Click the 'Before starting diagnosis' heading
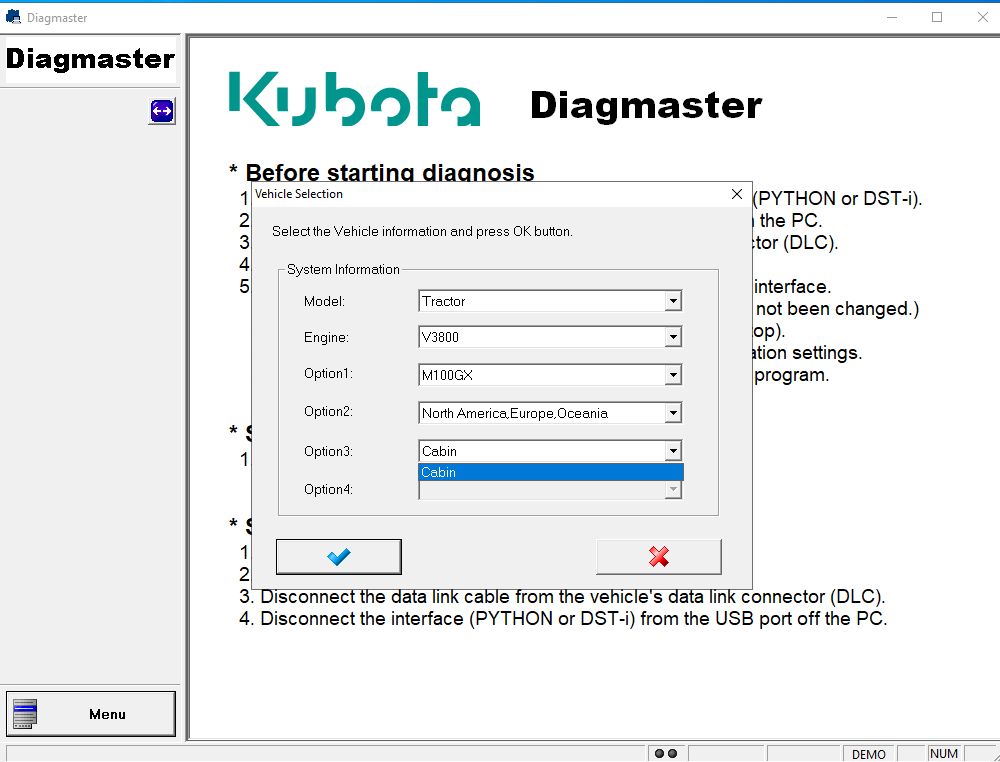Image resolution: width=1000 pixels, height=762 pixels. pos(390,173)
